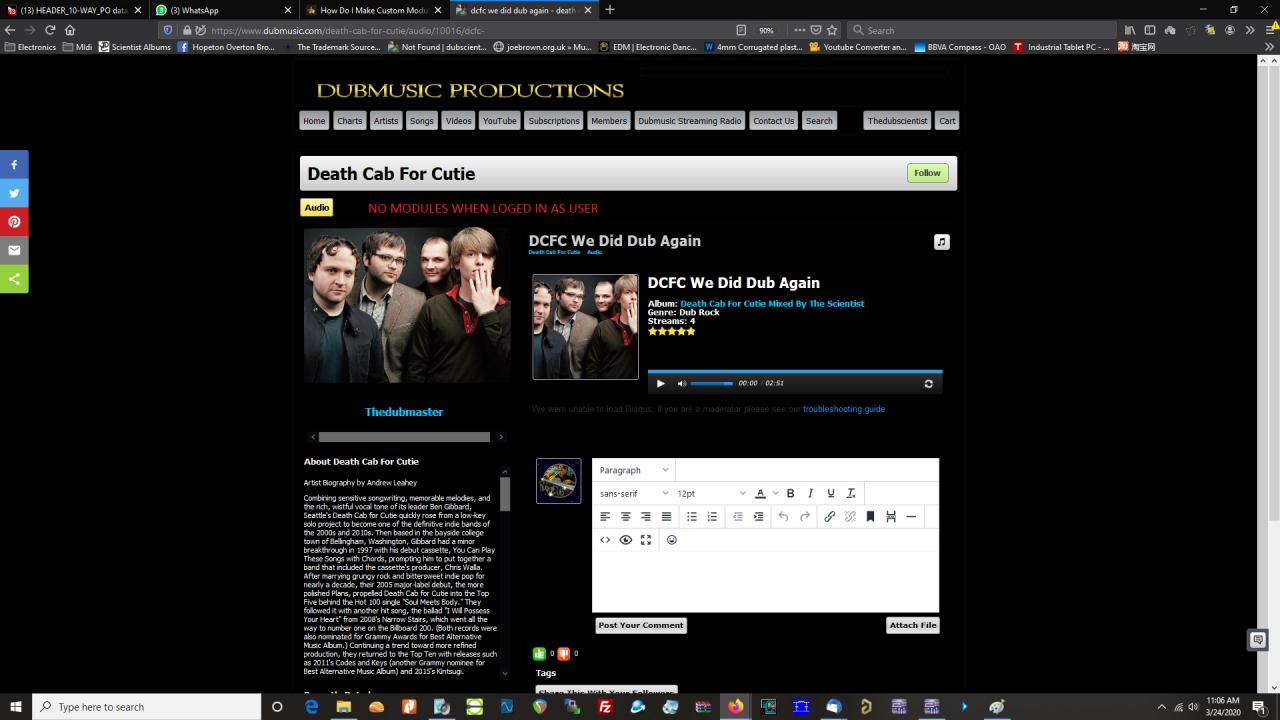The image size is (1280, 720).
Task: Insert a page break in comment
Action: click(891, 517)
